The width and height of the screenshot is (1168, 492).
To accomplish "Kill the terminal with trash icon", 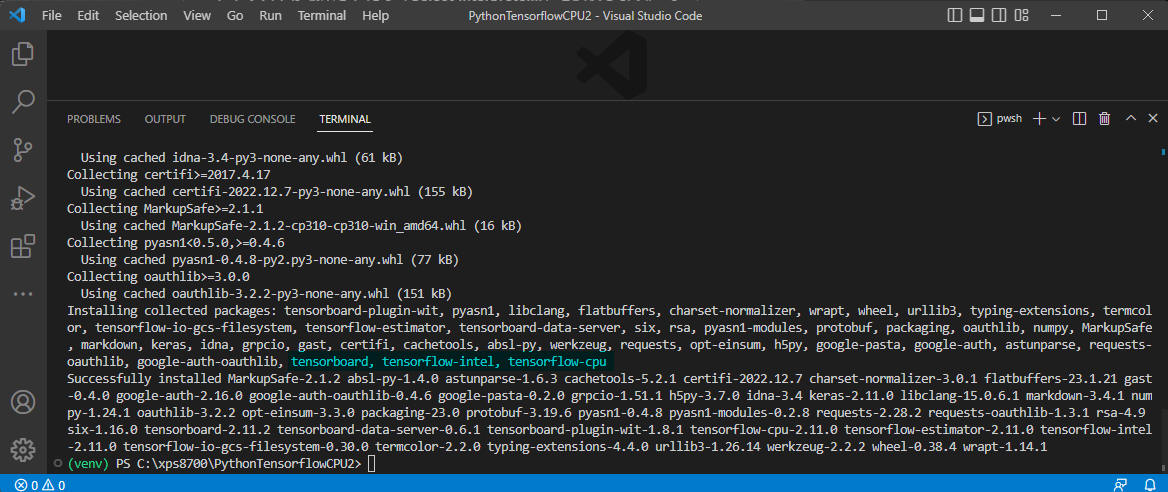I will tap(1105, 119).
